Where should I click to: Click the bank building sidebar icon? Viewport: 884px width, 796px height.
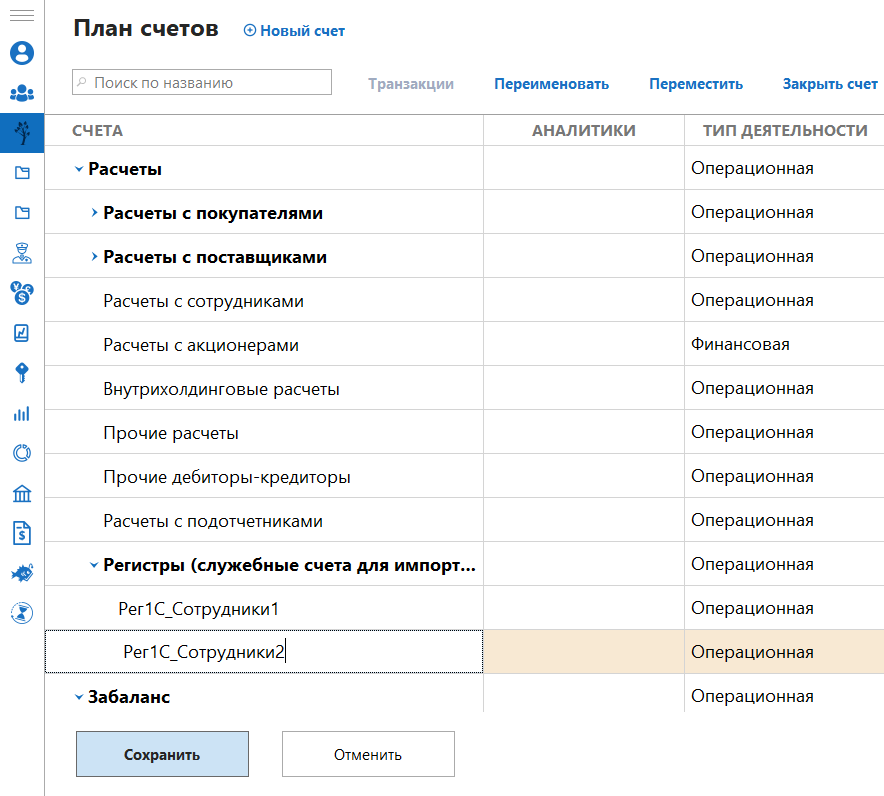(x=21, y=493)
